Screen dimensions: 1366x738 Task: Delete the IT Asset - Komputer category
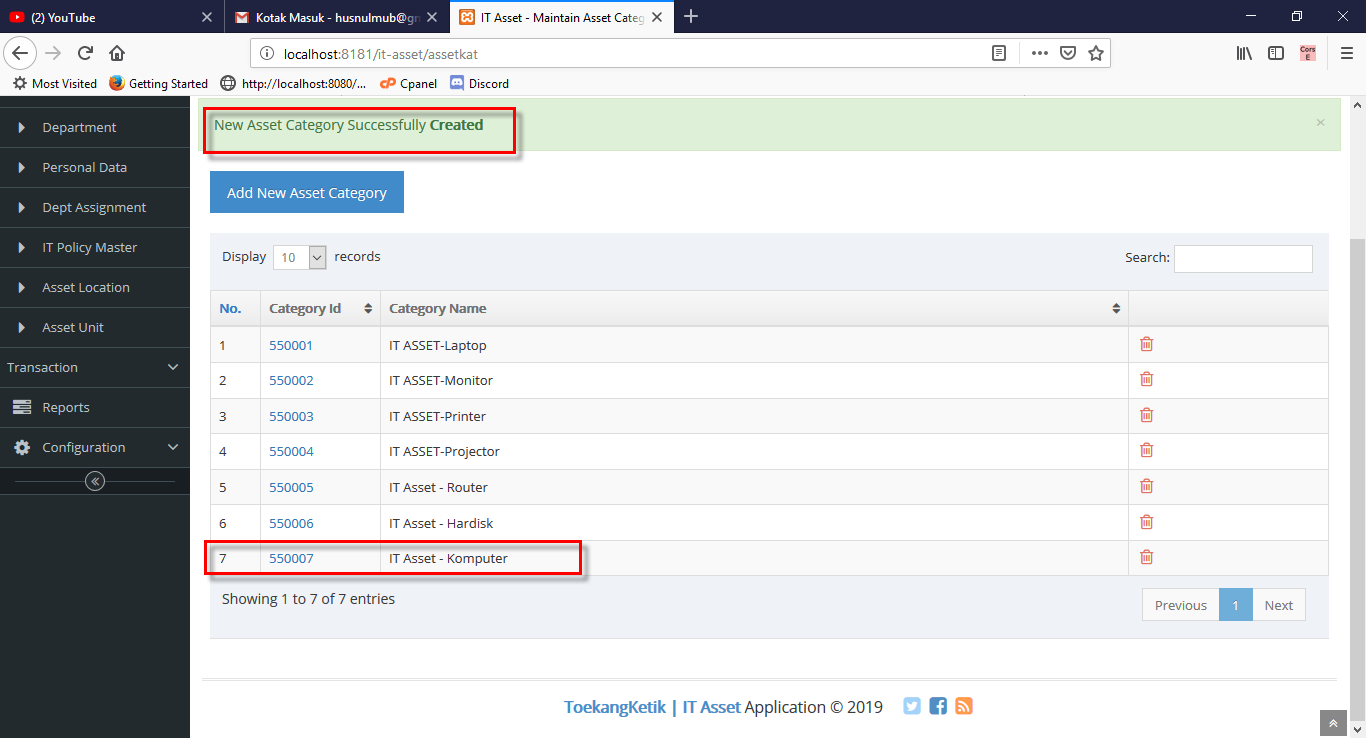click(x=1146, y=557)
